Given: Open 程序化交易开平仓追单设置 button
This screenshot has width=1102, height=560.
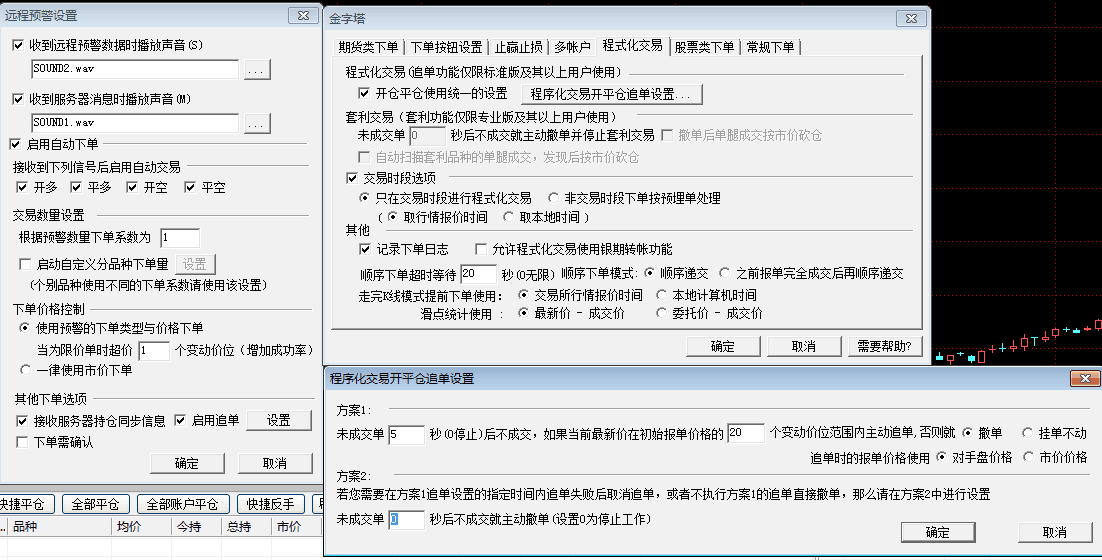Looking at the screenshot, I should (x=611, y=94).
